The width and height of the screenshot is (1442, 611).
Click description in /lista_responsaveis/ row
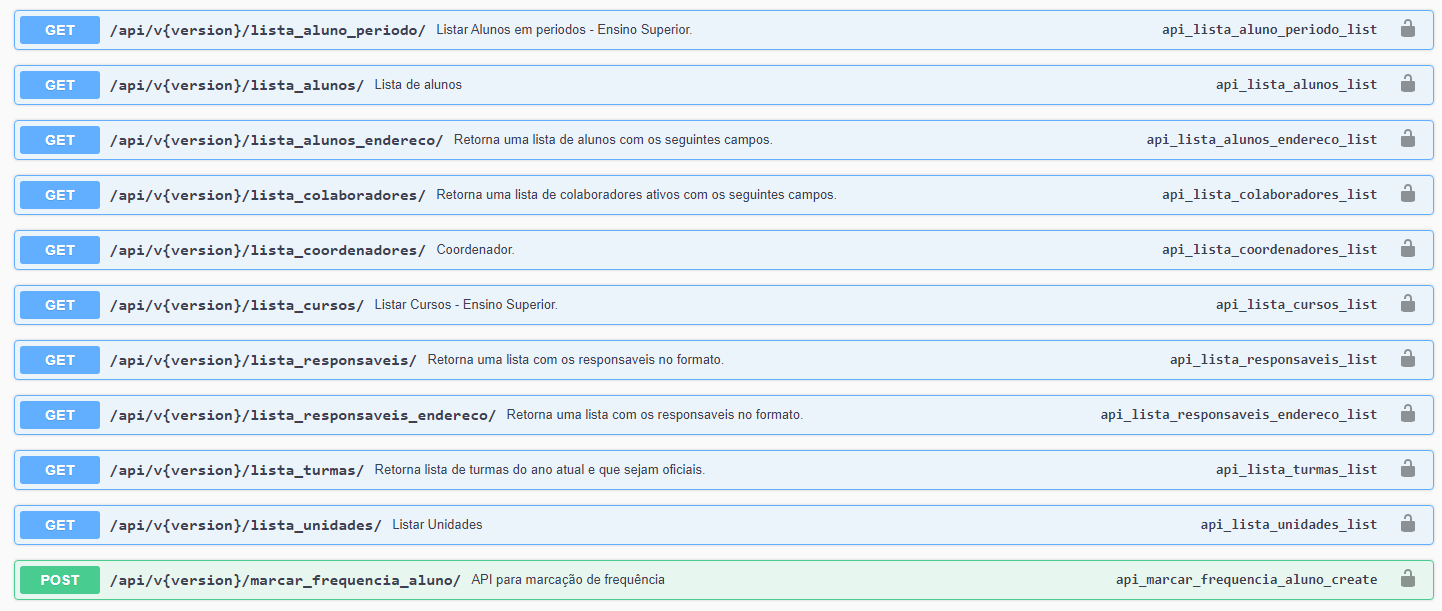[575, 360]
